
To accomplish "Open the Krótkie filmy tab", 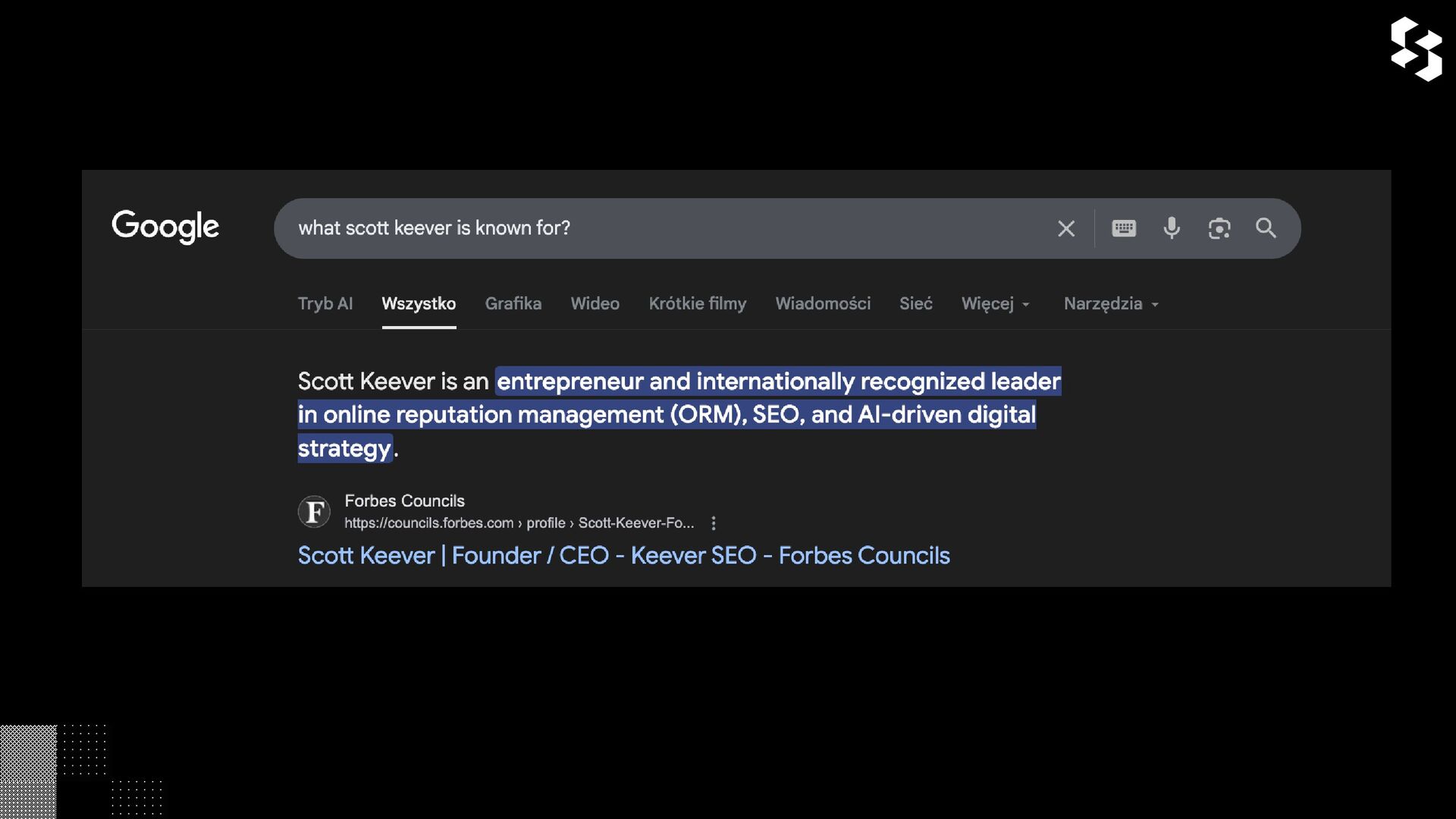I will coord(698,304).
